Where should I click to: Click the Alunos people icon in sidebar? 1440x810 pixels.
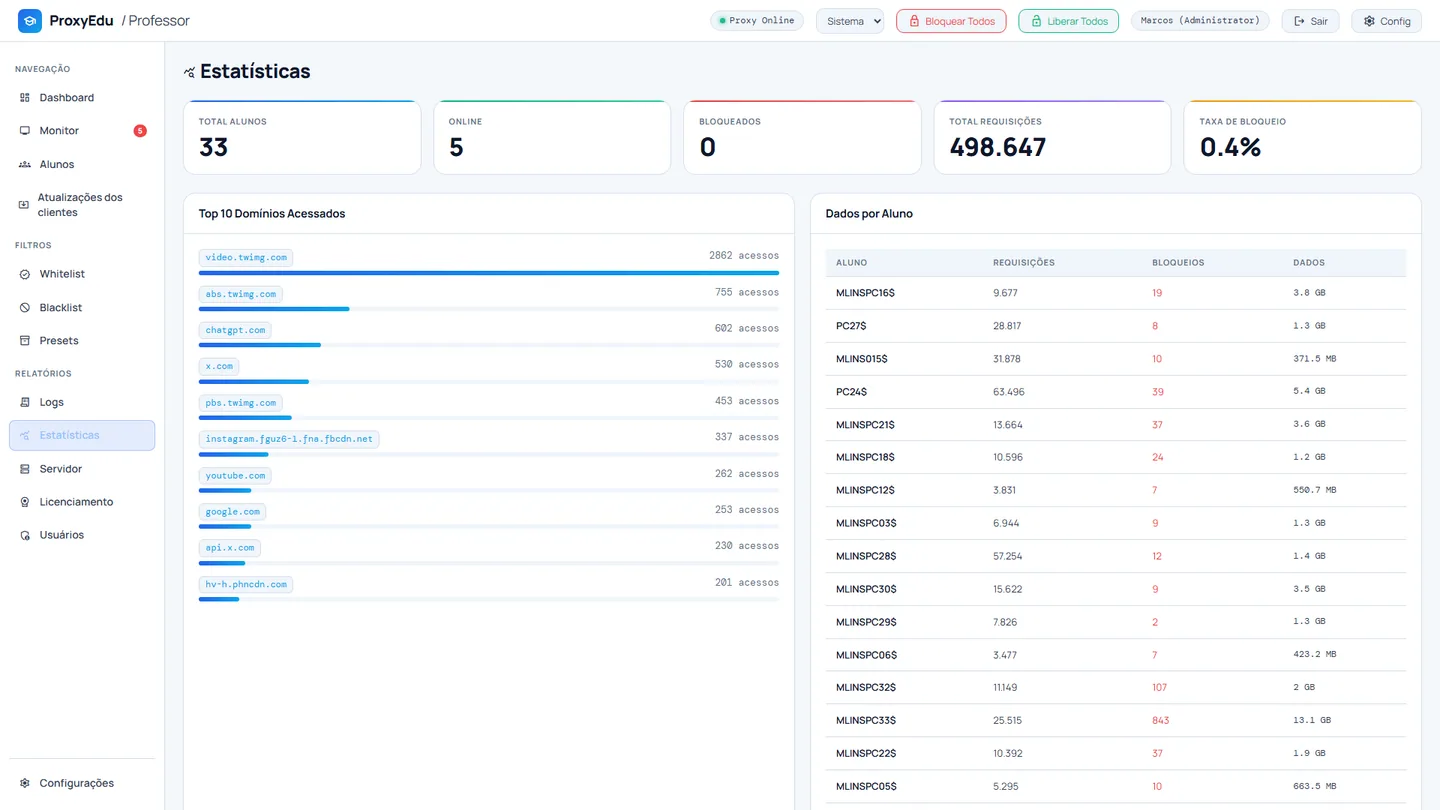coord(25,164)
